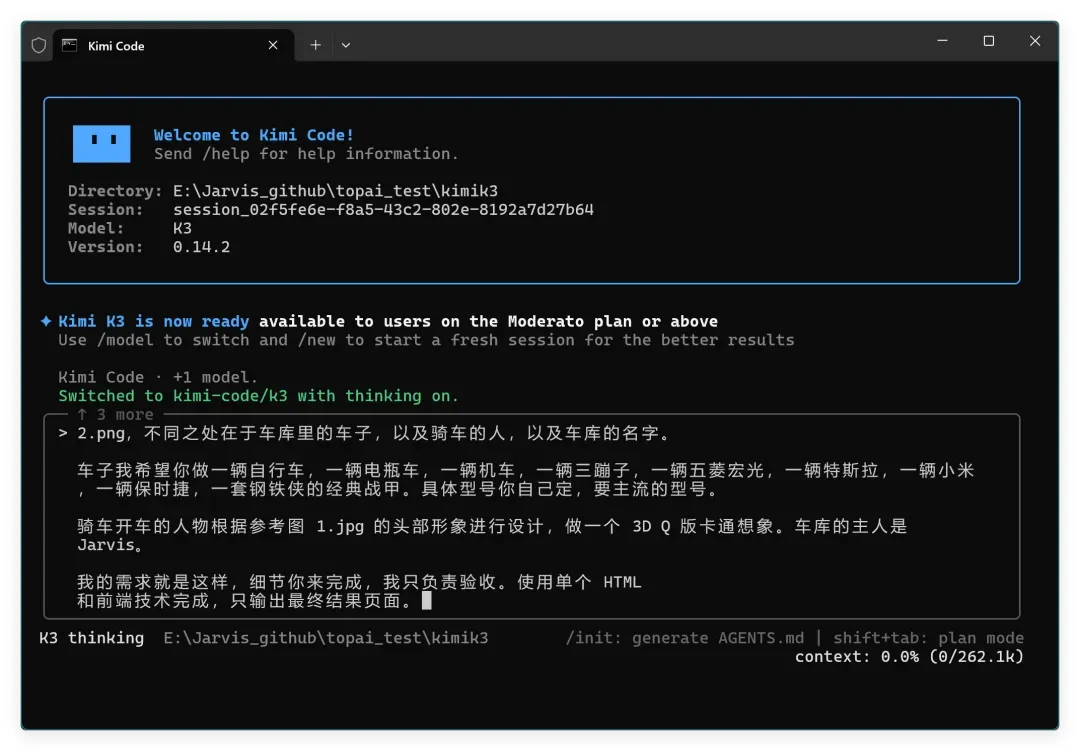Screen dimensions: 1080x751
Task: Click the text line mentioning 自行车 and 特斯拉
Action: (526, 471)
